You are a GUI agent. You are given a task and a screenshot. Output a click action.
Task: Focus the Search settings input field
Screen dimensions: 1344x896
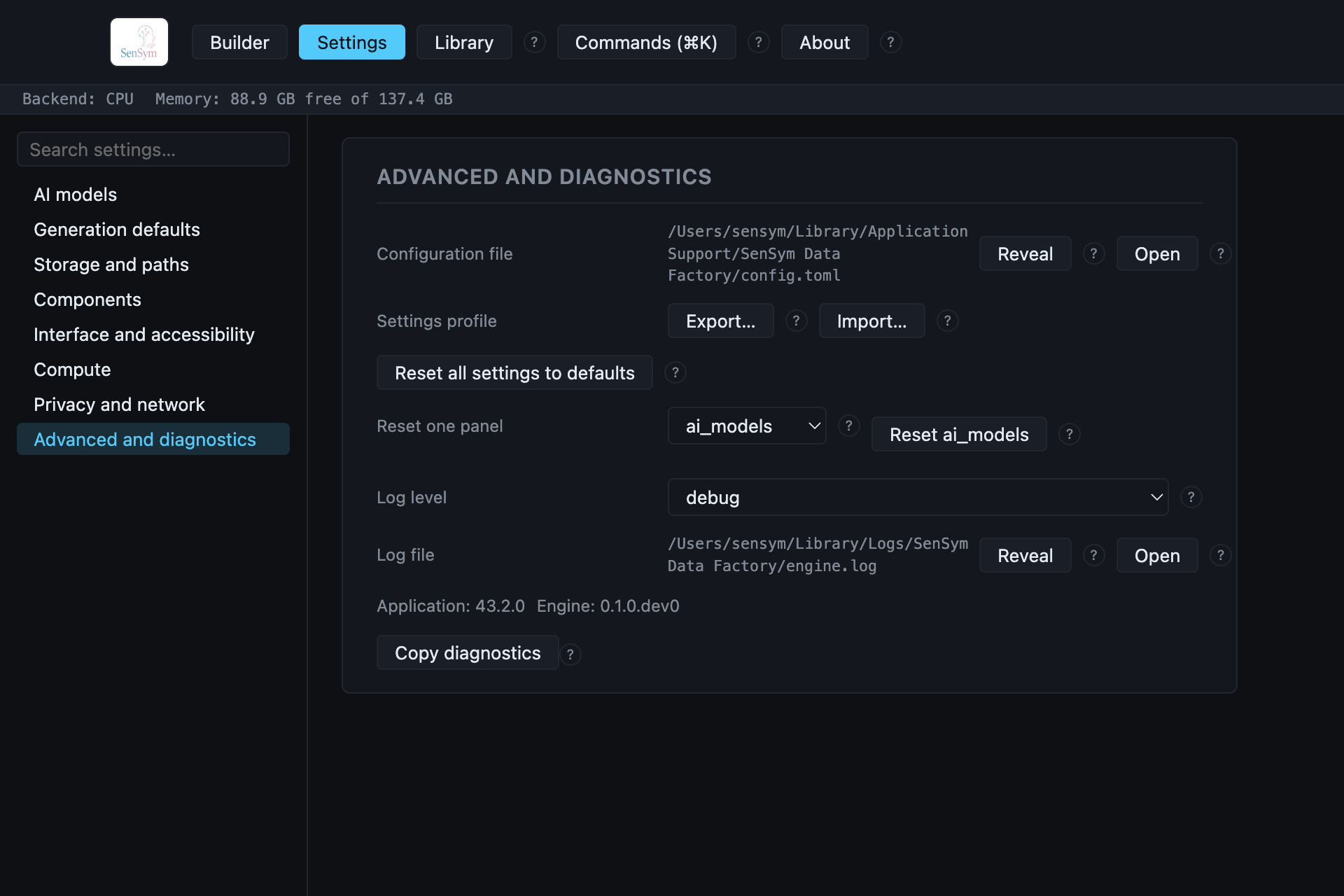153,149
